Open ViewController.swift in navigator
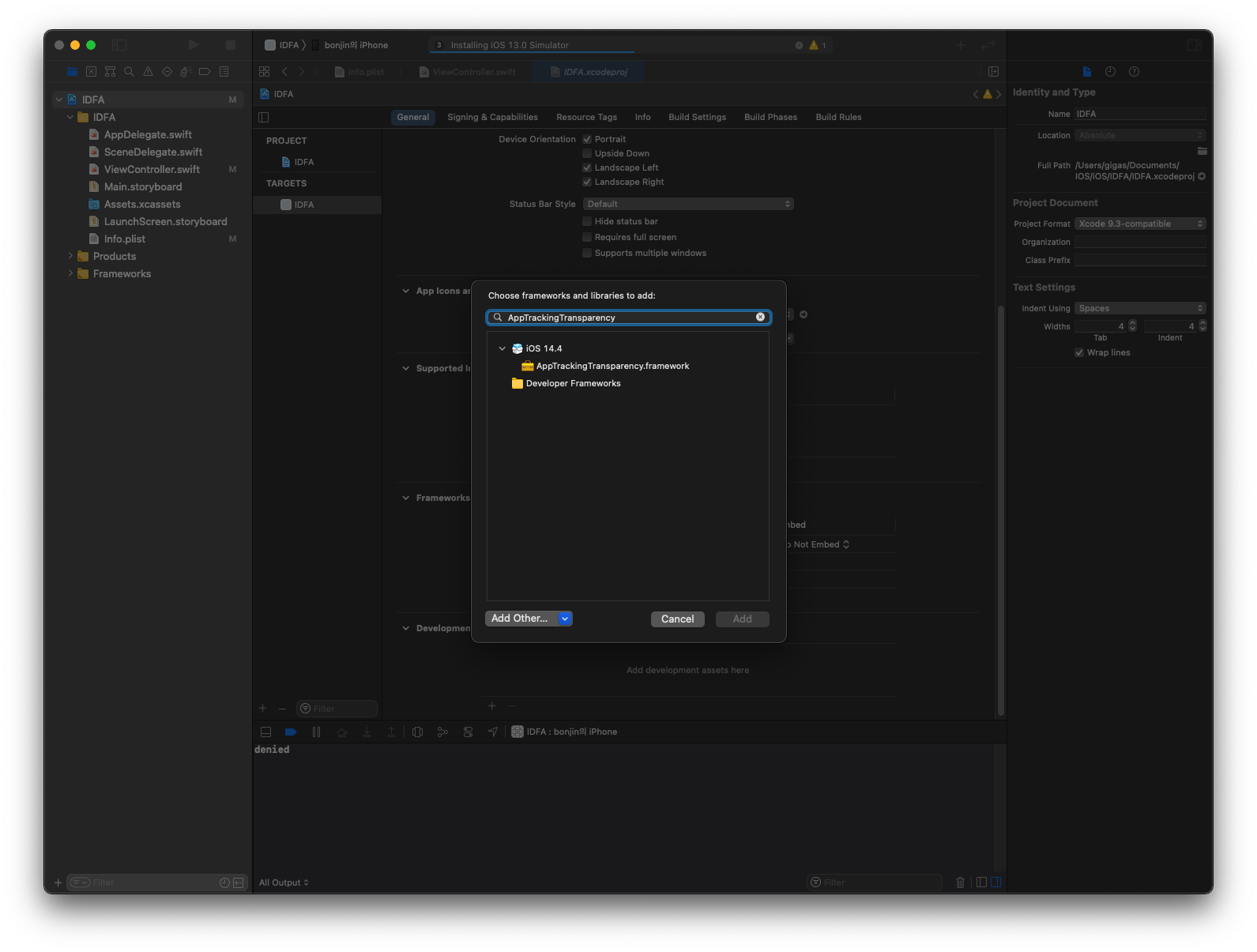 pyautogui.click(x=152, y=169)
